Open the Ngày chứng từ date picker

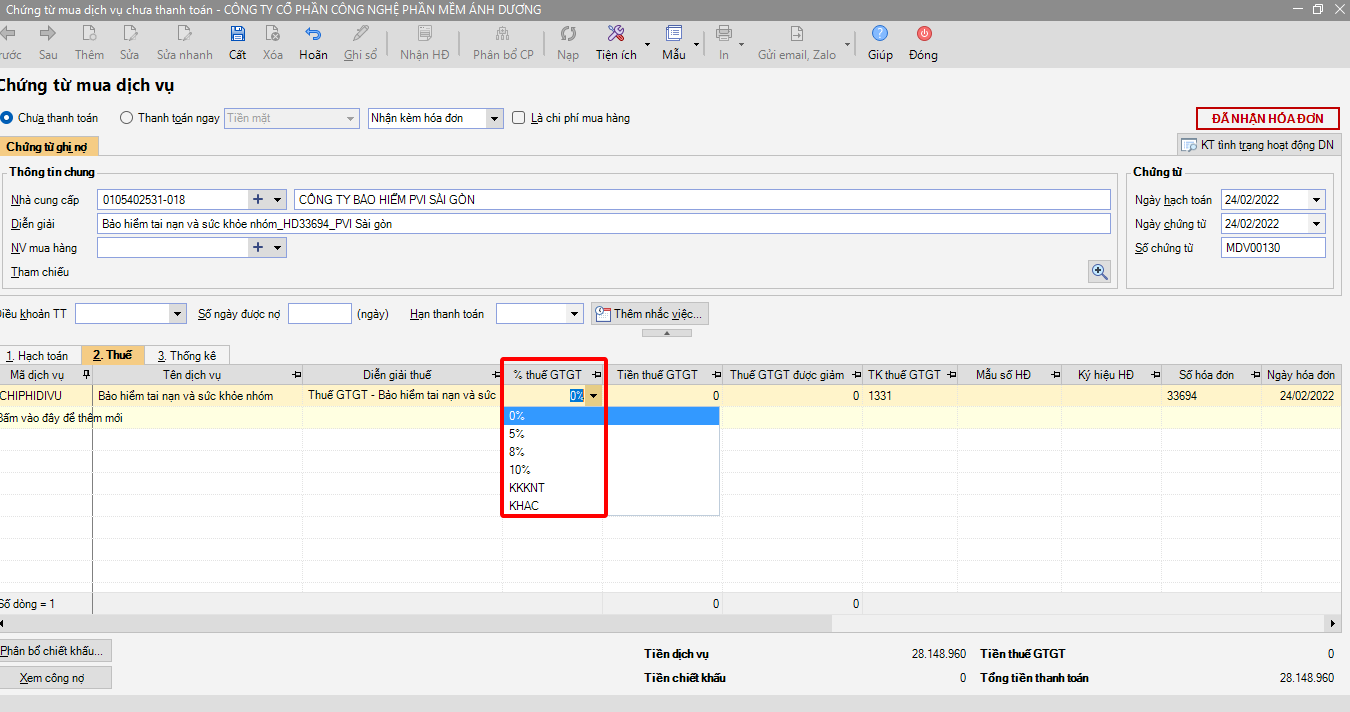1316,224
